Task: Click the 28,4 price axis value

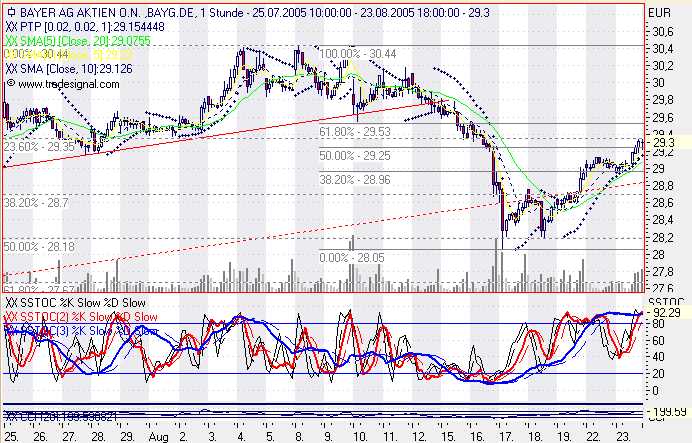Action: click(x=663, y=220)
